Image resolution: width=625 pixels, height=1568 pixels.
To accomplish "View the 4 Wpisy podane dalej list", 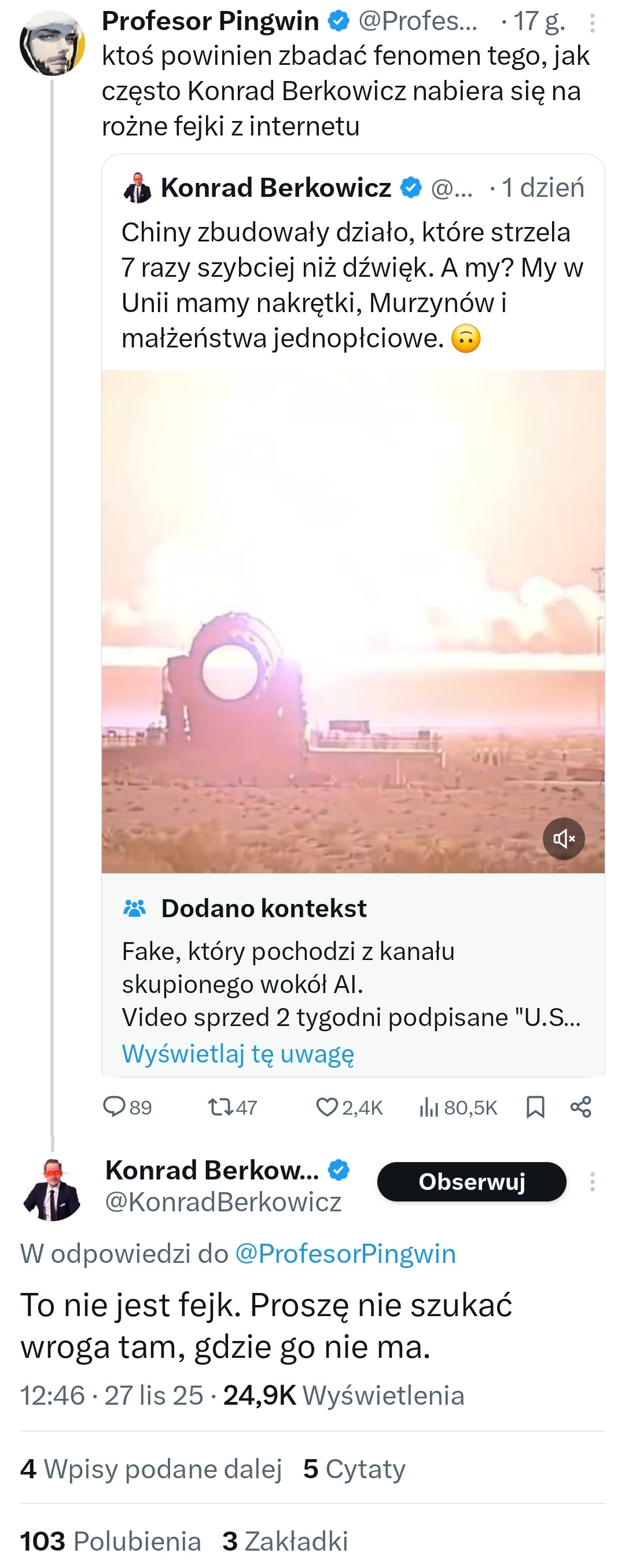I will click(151, 1468).
